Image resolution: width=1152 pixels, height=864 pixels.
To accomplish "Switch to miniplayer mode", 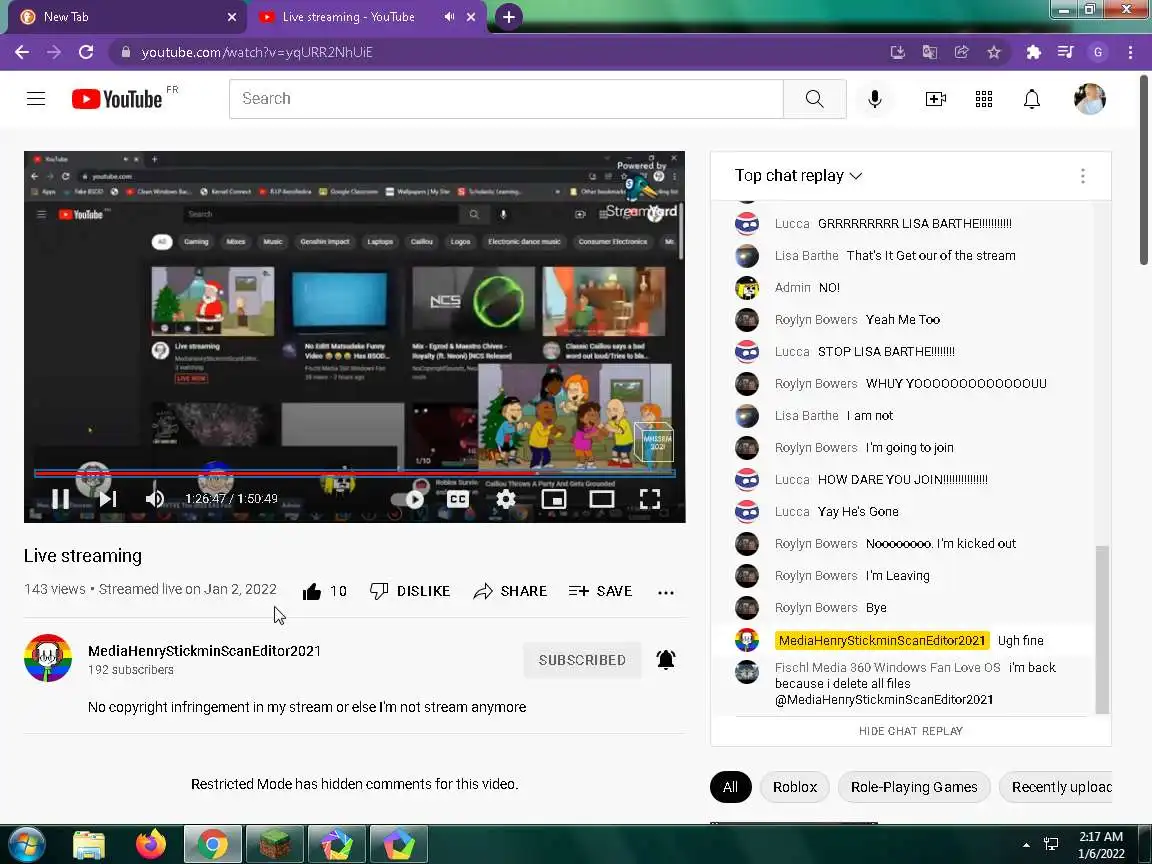I will click(553, 499).
